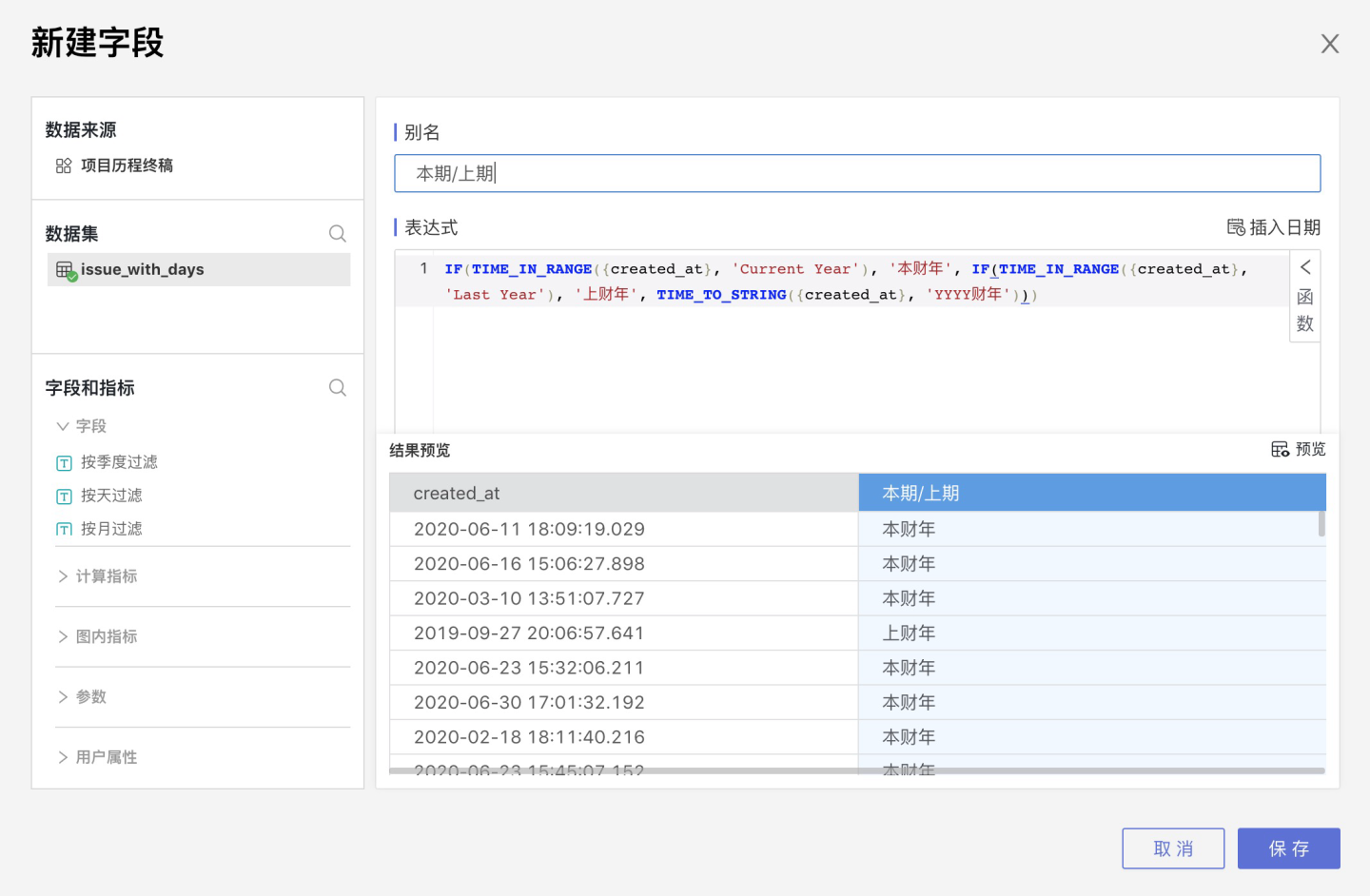Click the issue_with_days dataset table icon
This screenshot has width=1370, height=896.
(x=65, y=270)
